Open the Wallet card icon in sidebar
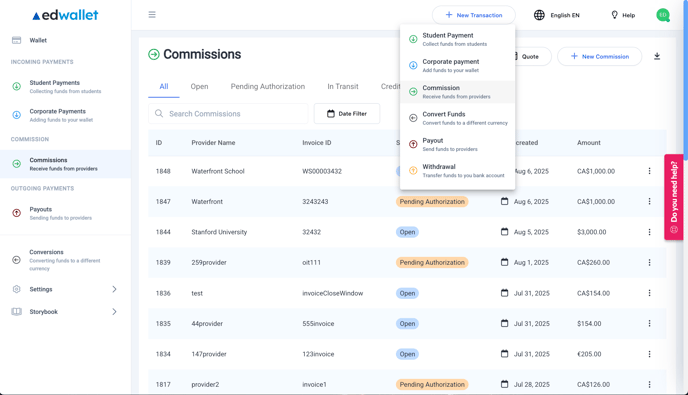This screenshot has height=395, width=688. 16,40
